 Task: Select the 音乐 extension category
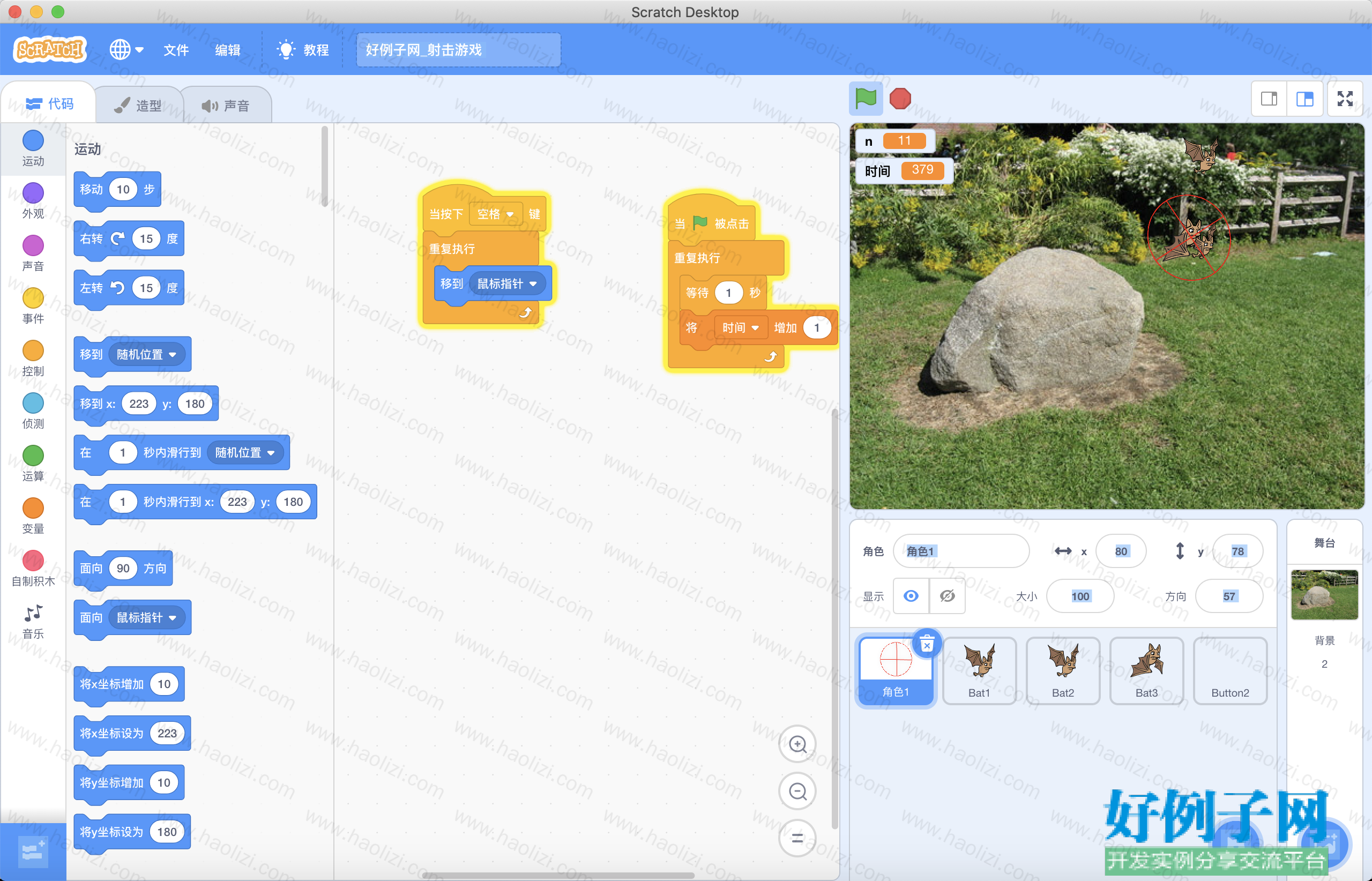click(33, 622)
